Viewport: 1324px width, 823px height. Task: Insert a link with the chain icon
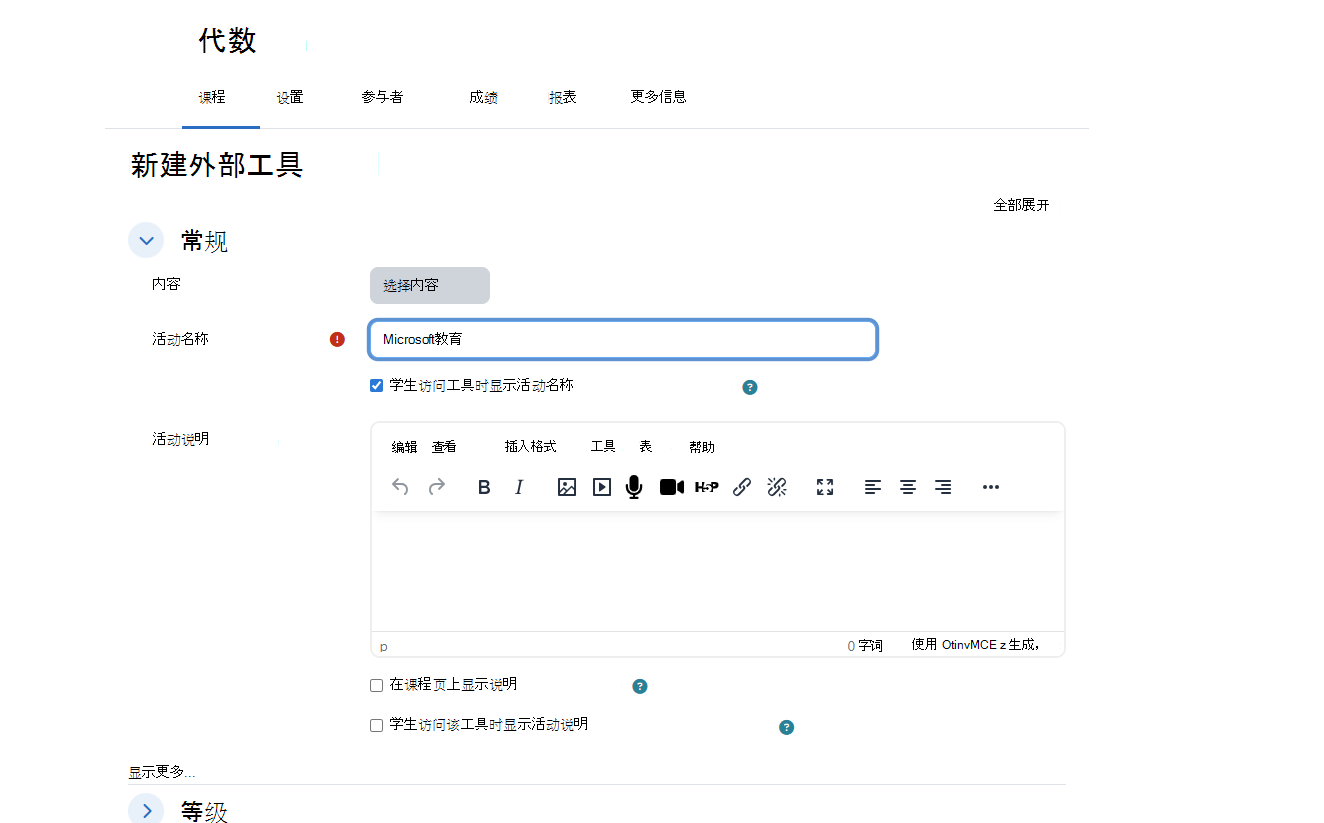[x=742, y=487]
